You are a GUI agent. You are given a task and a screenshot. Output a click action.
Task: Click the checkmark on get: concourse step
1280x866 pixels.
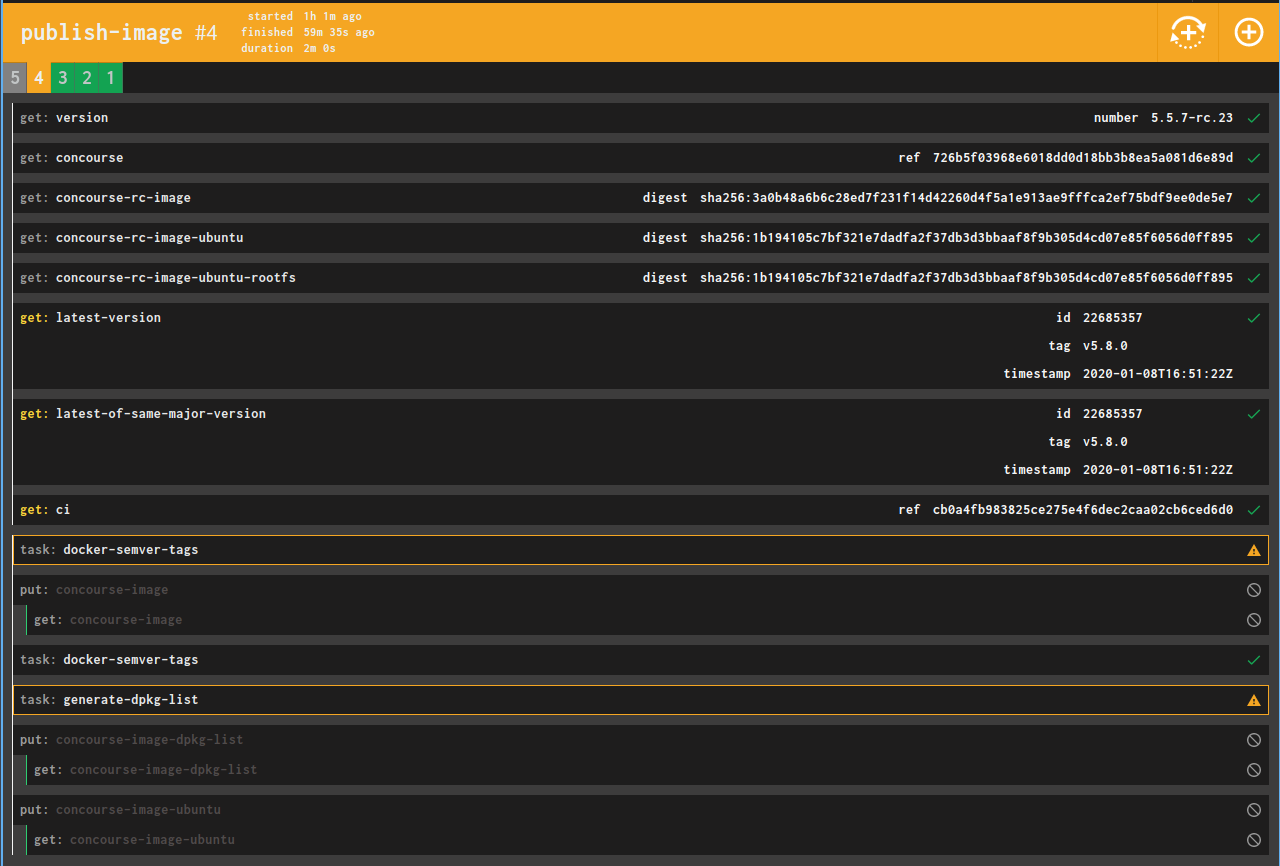tap(1254, 157)
